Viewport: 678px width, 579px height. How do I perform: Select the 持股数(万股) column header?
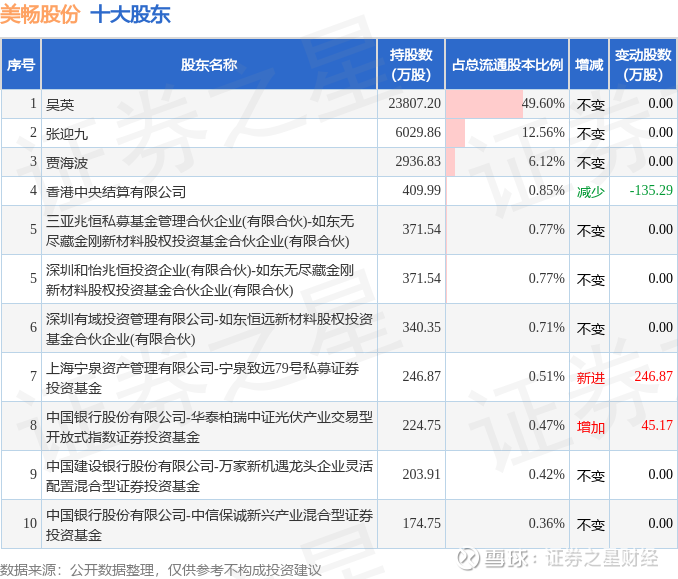click(411, 64)
